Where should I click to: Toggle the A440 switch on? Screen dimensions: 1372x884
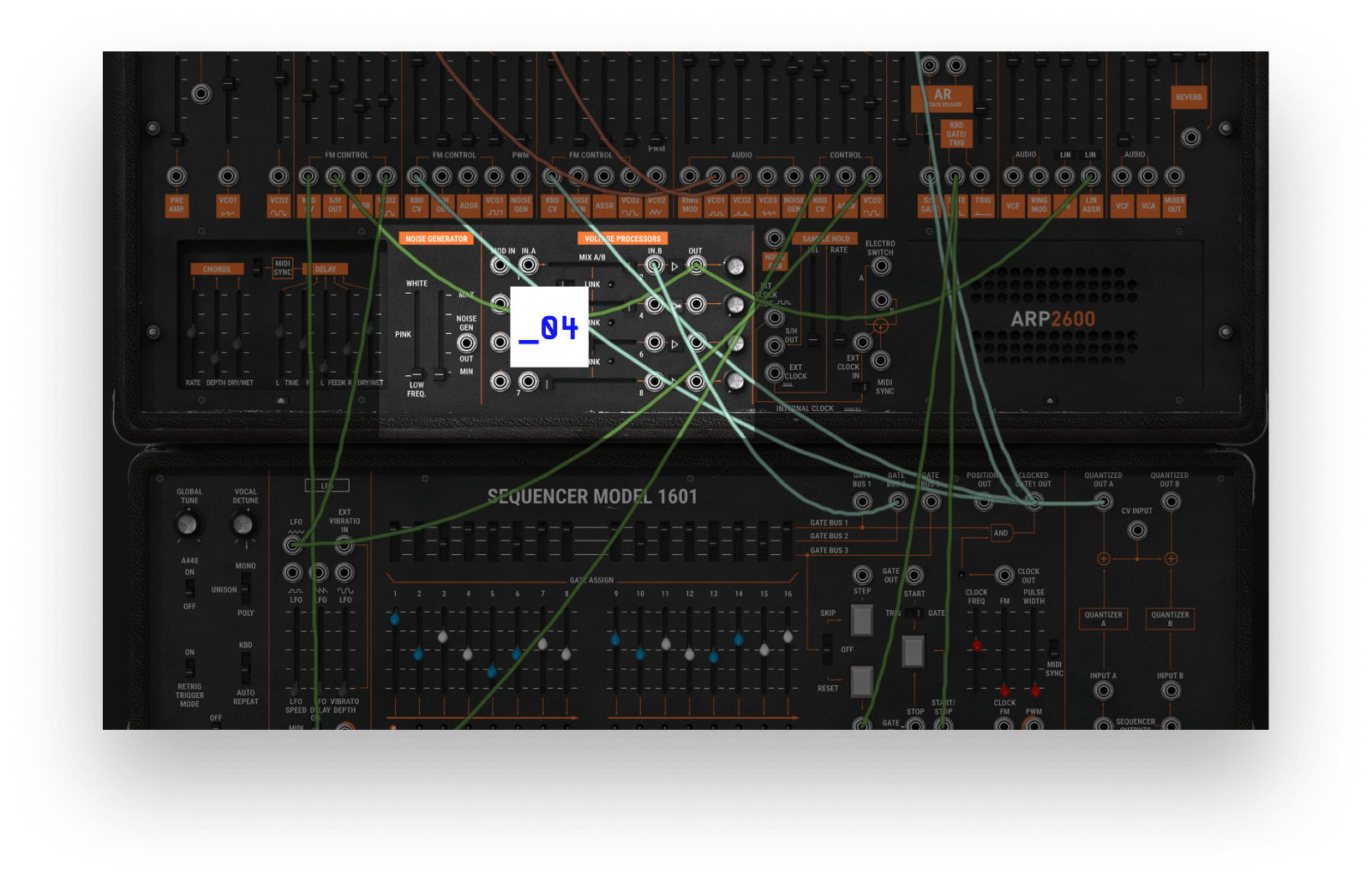[x=189, y=587]
